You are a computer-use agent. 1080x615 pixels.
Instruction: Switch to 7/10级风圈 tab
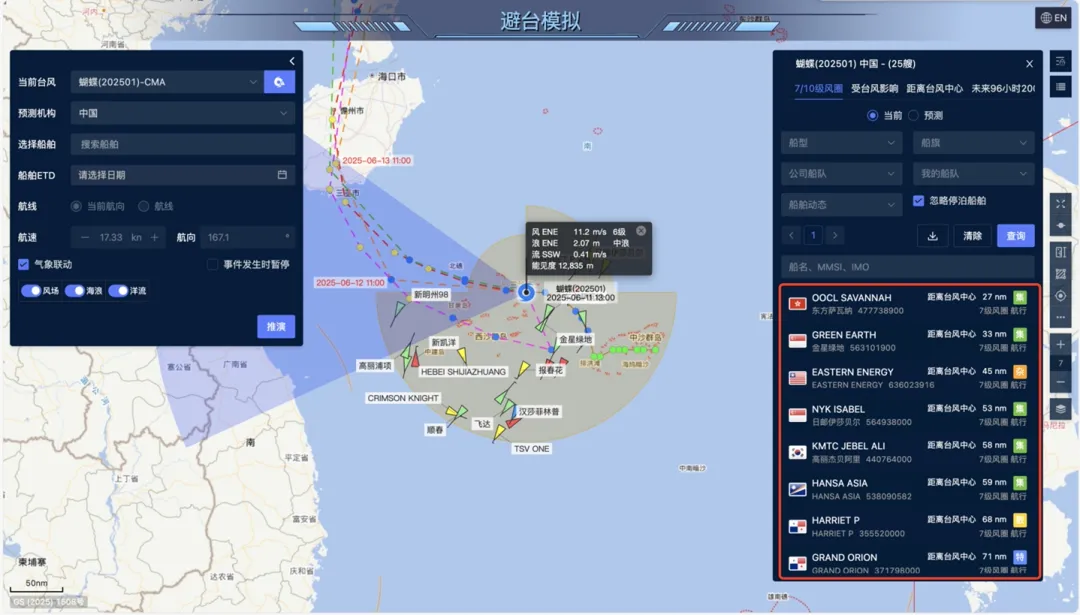[x=818, y=89]
